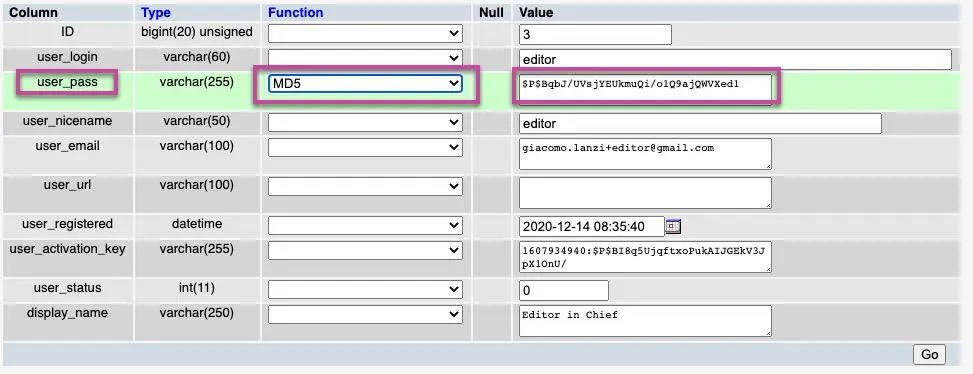The width and height of the screenshot is (973, 374).
Task: Click the user_activation_key value textarea
Action: tap(645, 257)
